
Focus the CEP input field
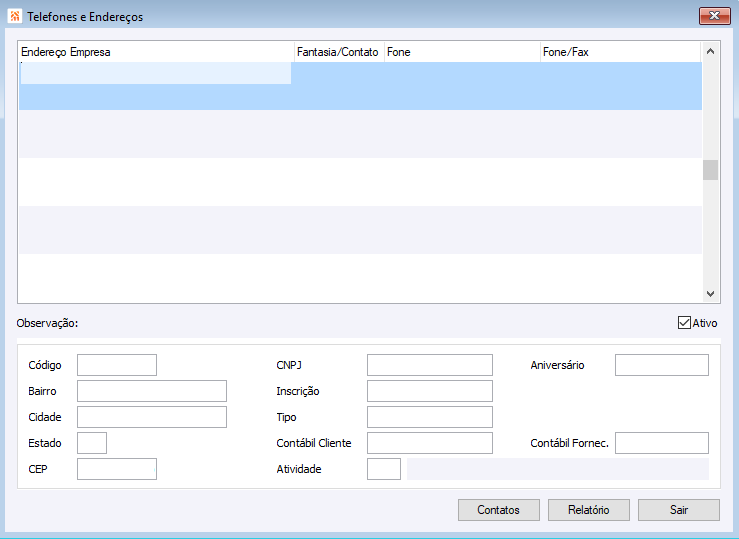[x=117, y=469]
